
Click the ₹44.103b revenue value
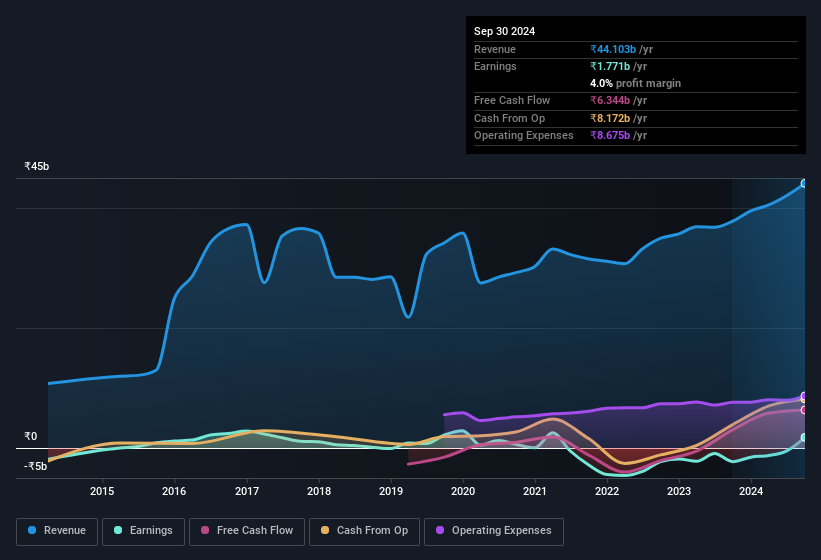point(613,49)
